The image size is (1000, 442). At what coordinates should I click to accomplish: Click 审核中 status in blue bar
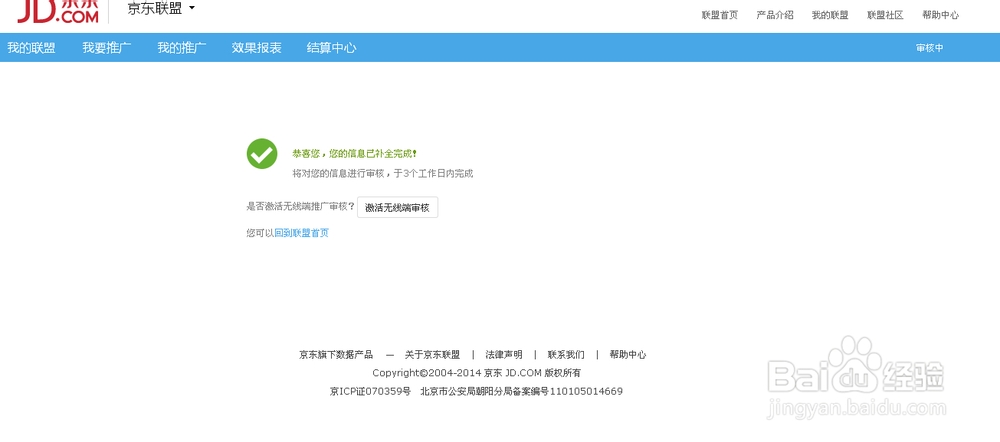point(929,48)
